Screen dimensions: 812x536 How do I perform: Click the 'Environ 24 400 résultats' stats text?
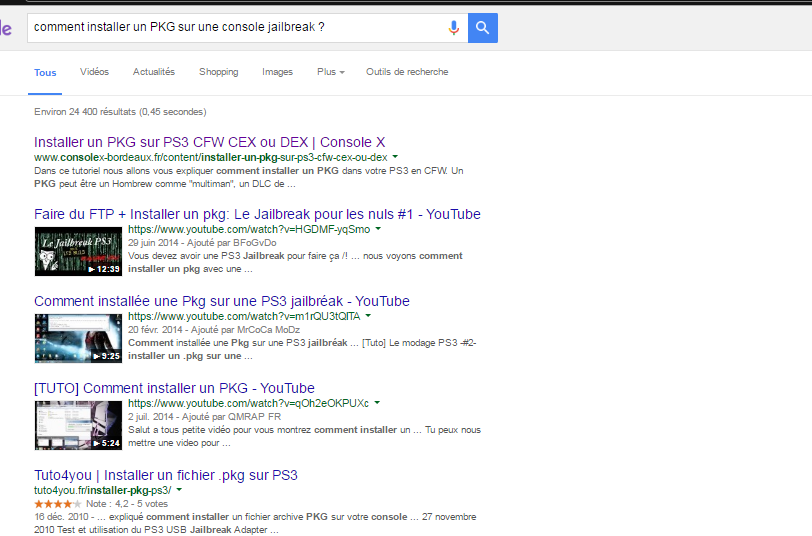(x=120, y=111)
